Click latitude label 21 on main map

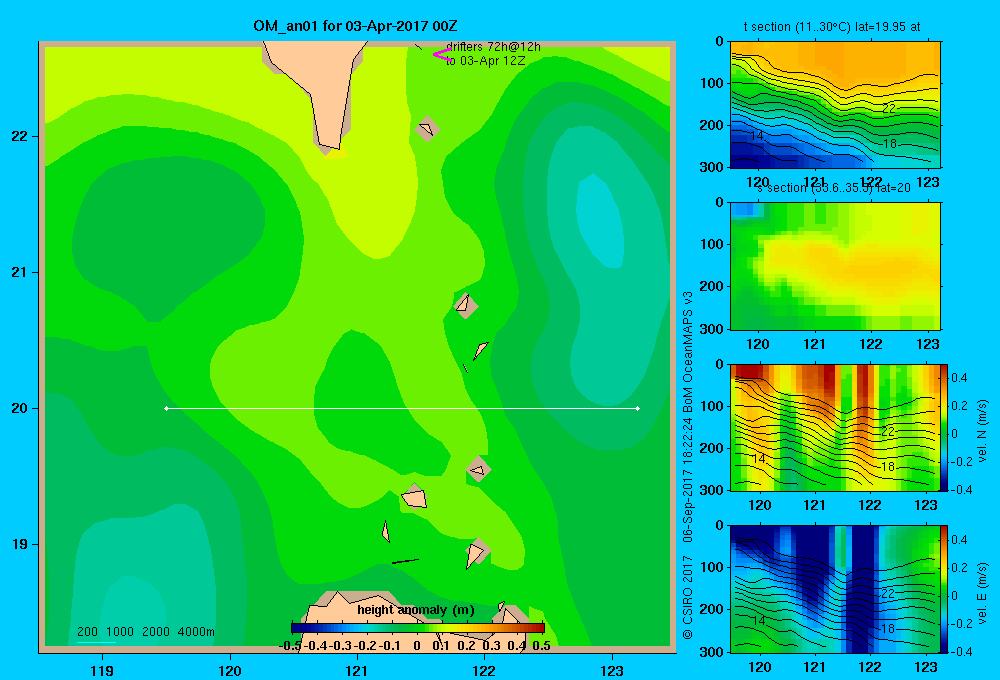click(20, 272)
